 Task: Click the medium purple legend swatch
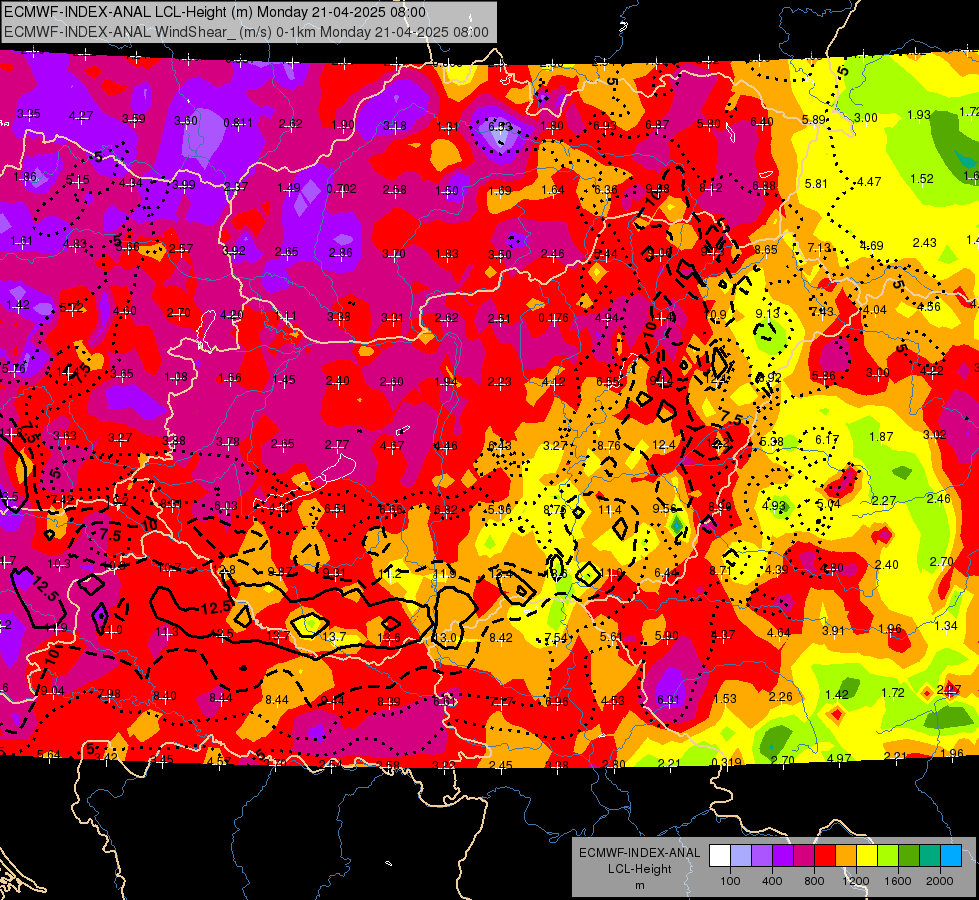click(762, 856)
